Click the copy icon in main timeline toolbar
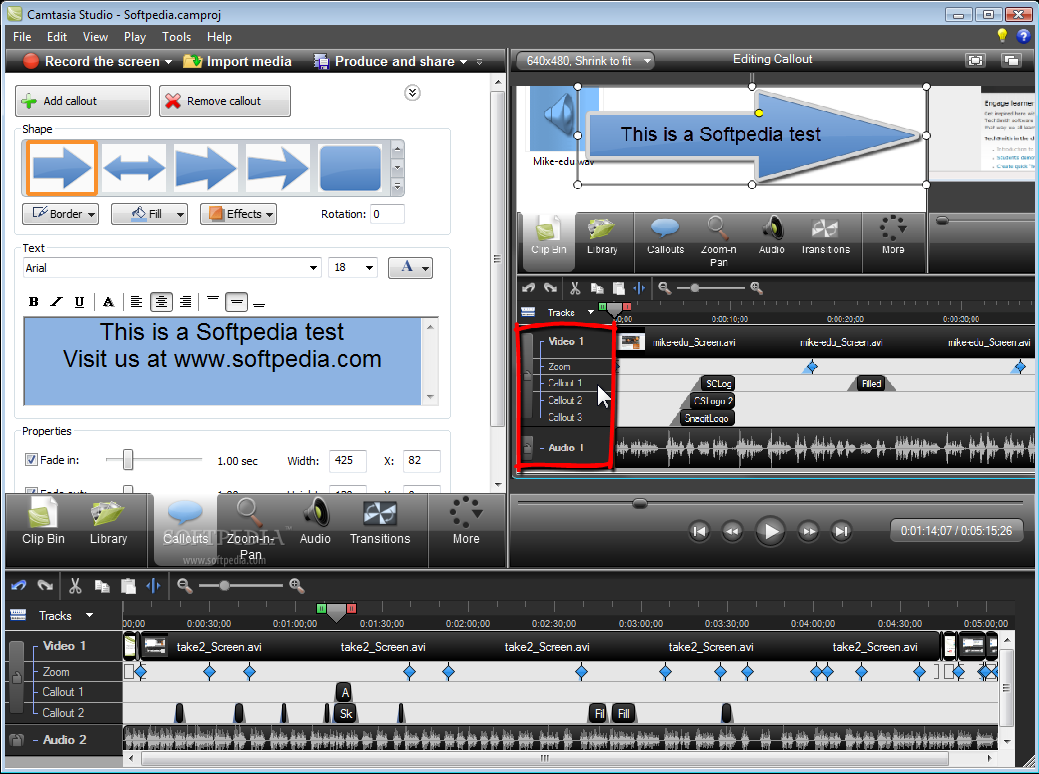Image resolution: width=1039 pixels, height=774 pixels. (x=101, y=586)
